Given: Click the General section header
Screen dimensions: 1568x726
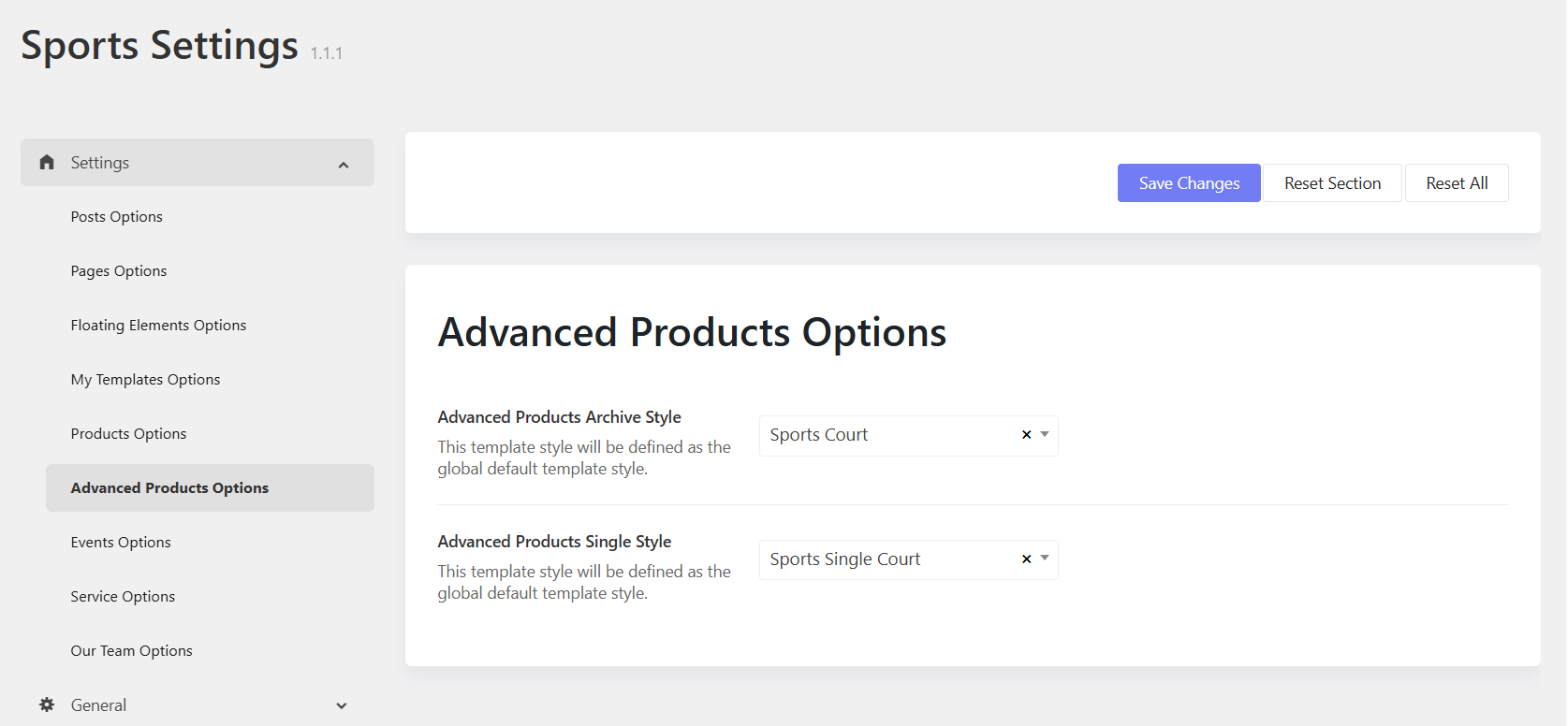Looking at the screenshot, I should point(198,705).
